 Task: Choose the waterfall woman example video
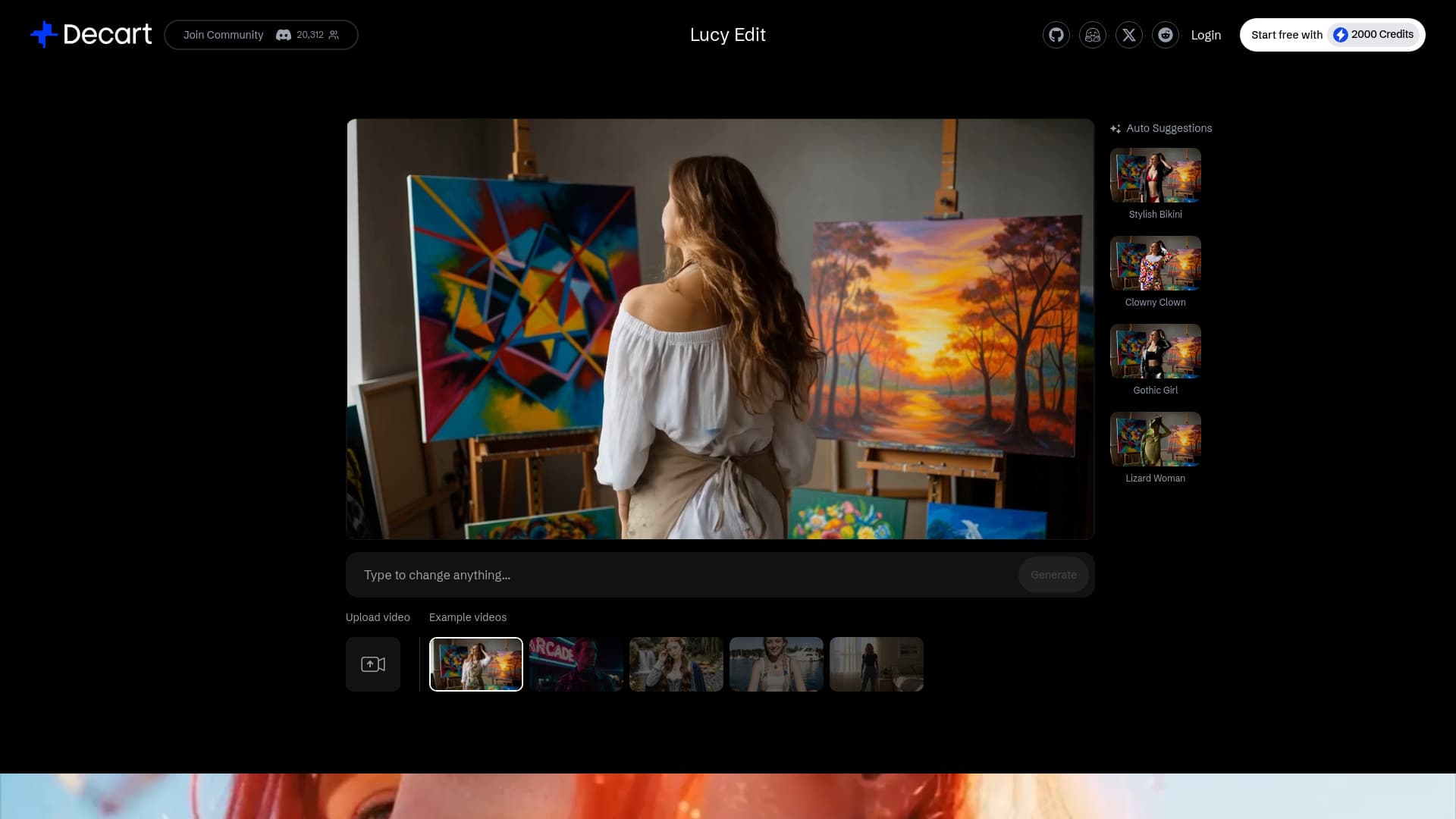(x=676, y=664)
